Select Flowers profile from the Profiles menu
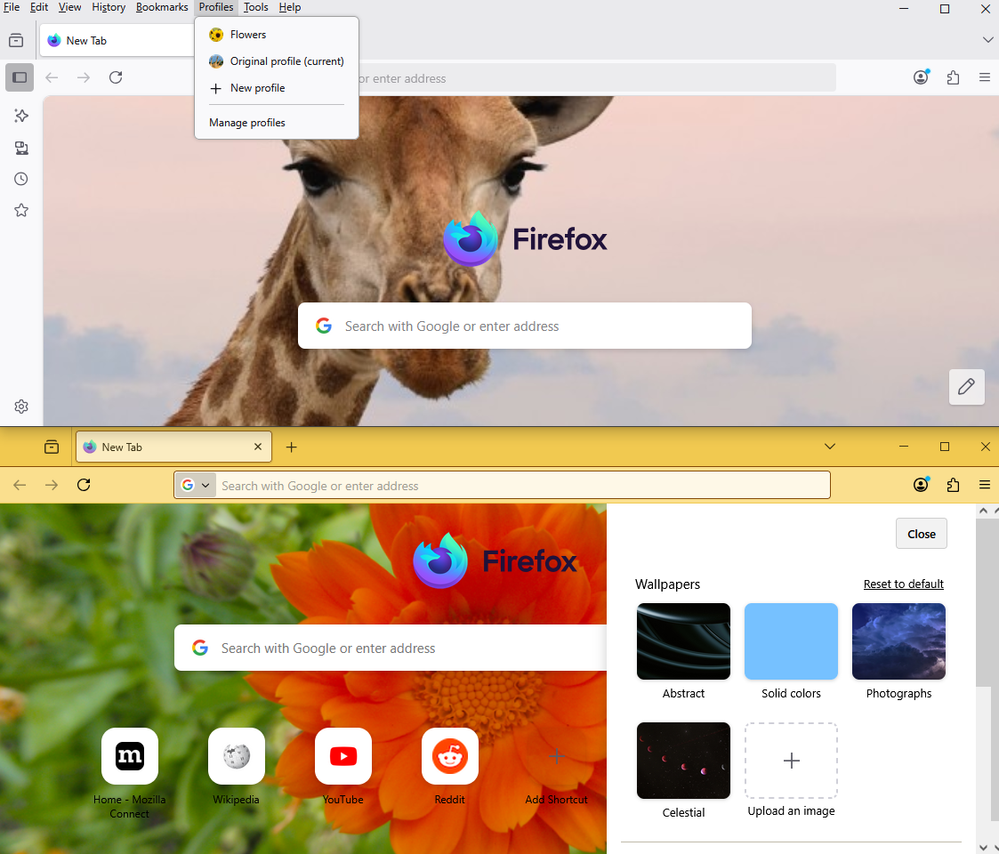This screenshot has width=999, height=854. 248,34
